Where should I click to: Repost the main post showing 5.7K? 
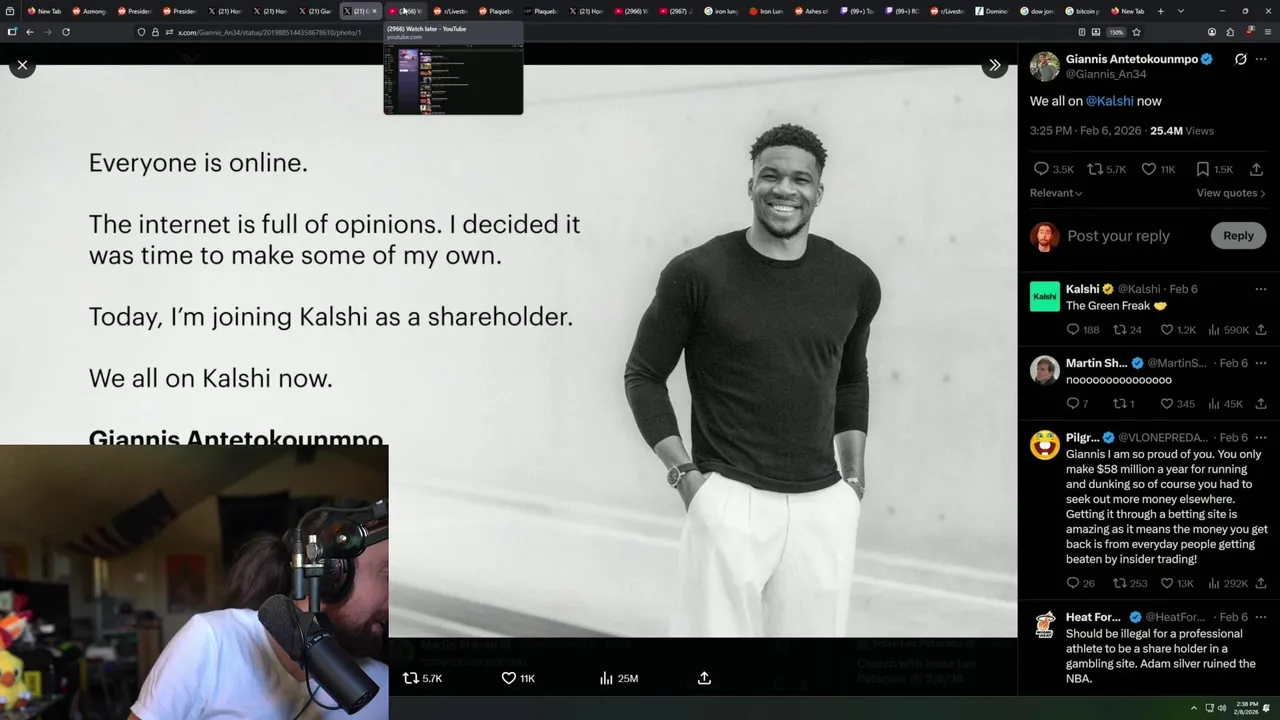[1107, 170]
